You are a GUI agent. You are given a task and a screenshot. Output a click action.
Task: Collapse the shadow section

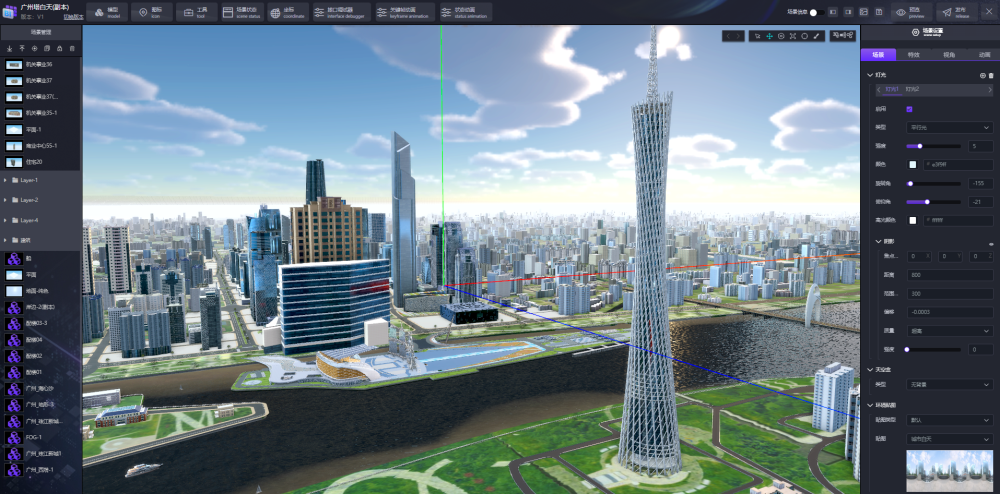[878, 241]
